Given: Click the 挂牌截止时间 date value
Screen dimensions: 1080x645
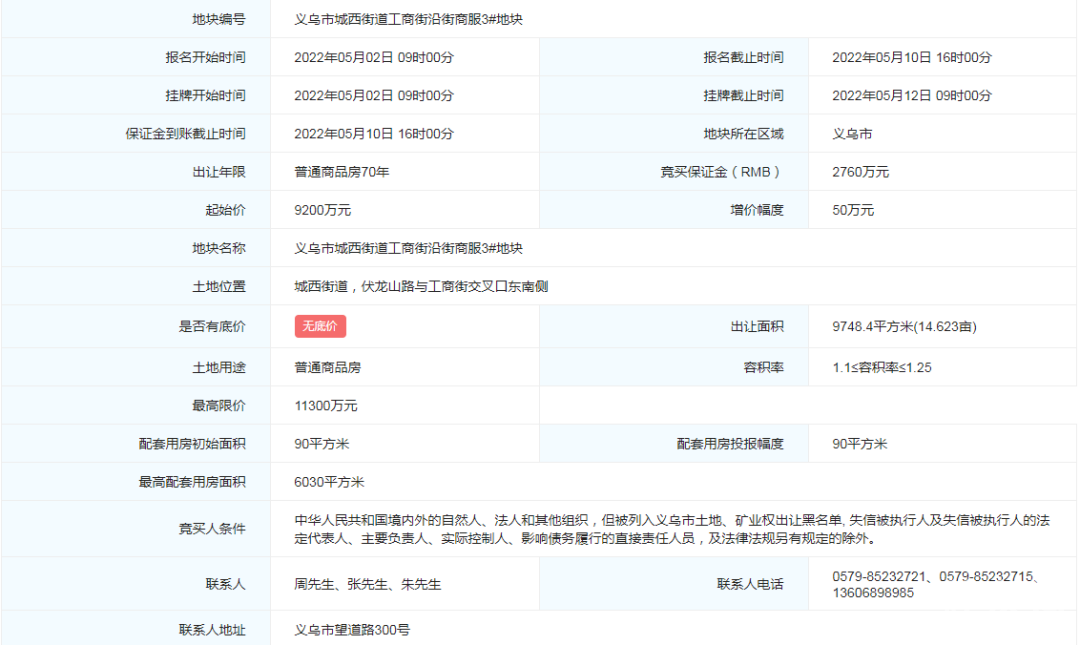Looking at the screenshot, I should 911,96.
